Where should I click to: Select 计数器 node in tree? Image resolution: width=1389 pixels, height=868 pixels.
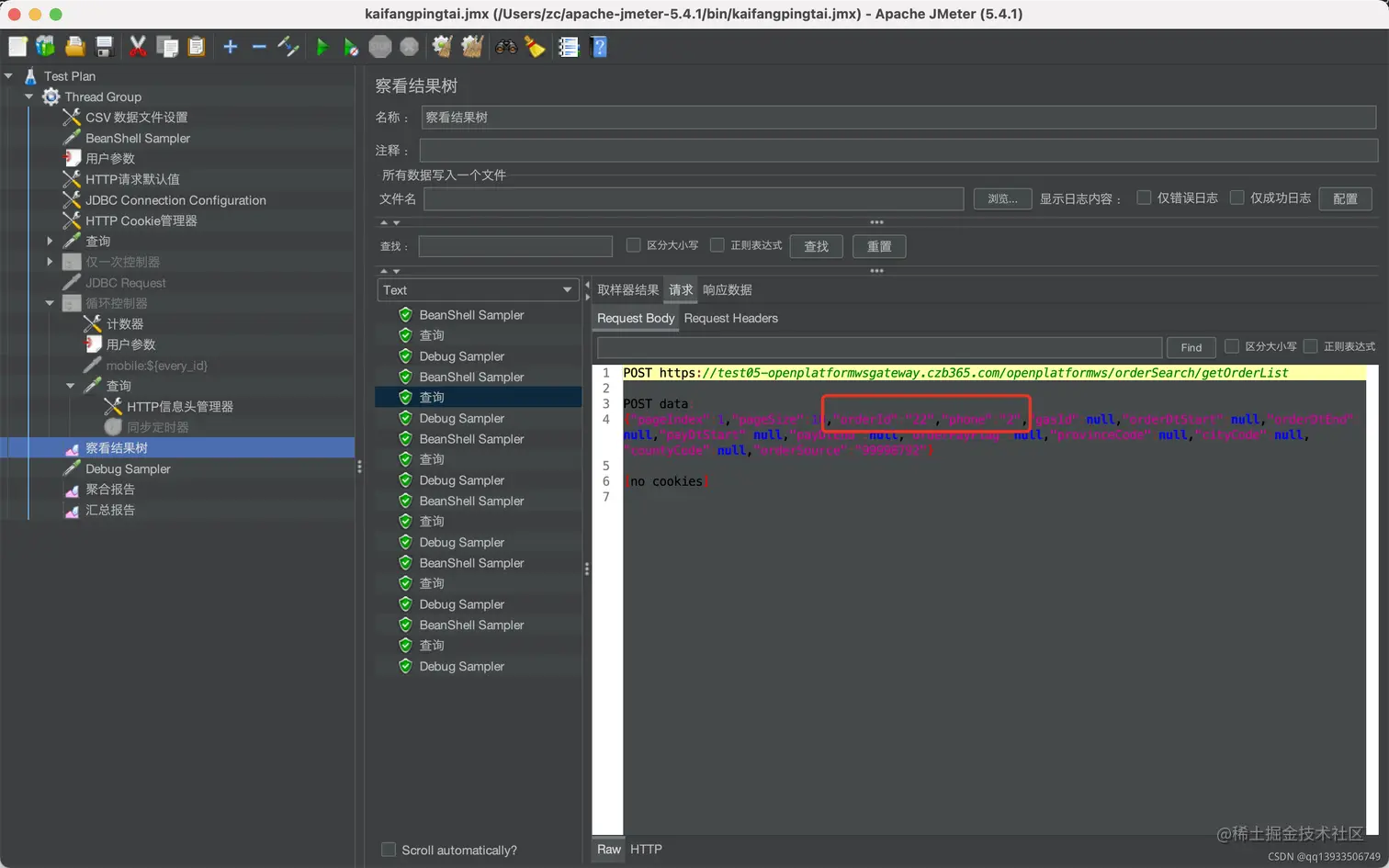(124, 323)
